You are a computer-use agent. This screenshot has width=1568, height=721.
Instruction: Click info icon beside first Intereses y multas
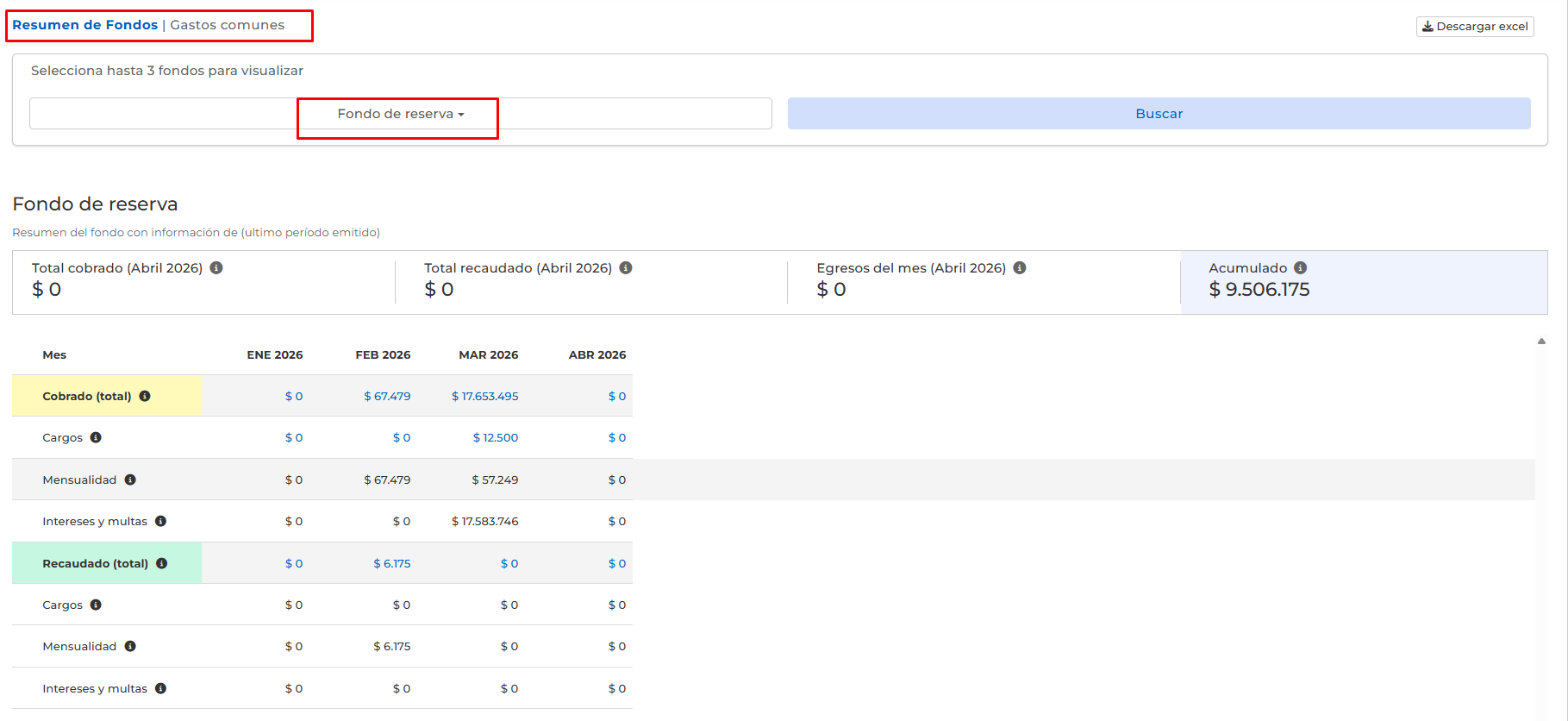click(x=160, y=522)
